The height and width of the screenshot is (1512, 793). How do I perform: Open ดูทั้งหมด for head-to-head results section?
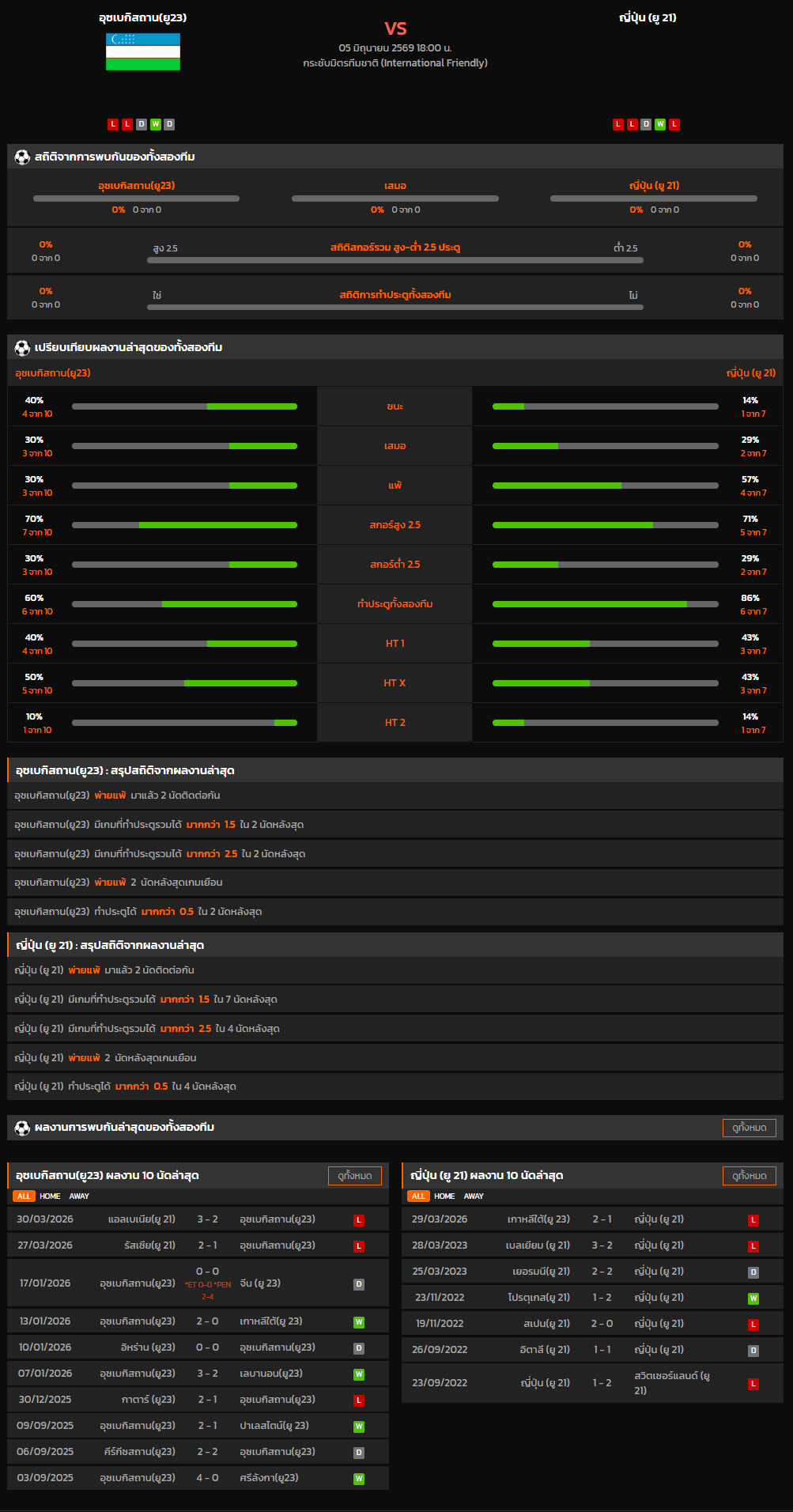pyautogui.click(x=750, y=1128)
